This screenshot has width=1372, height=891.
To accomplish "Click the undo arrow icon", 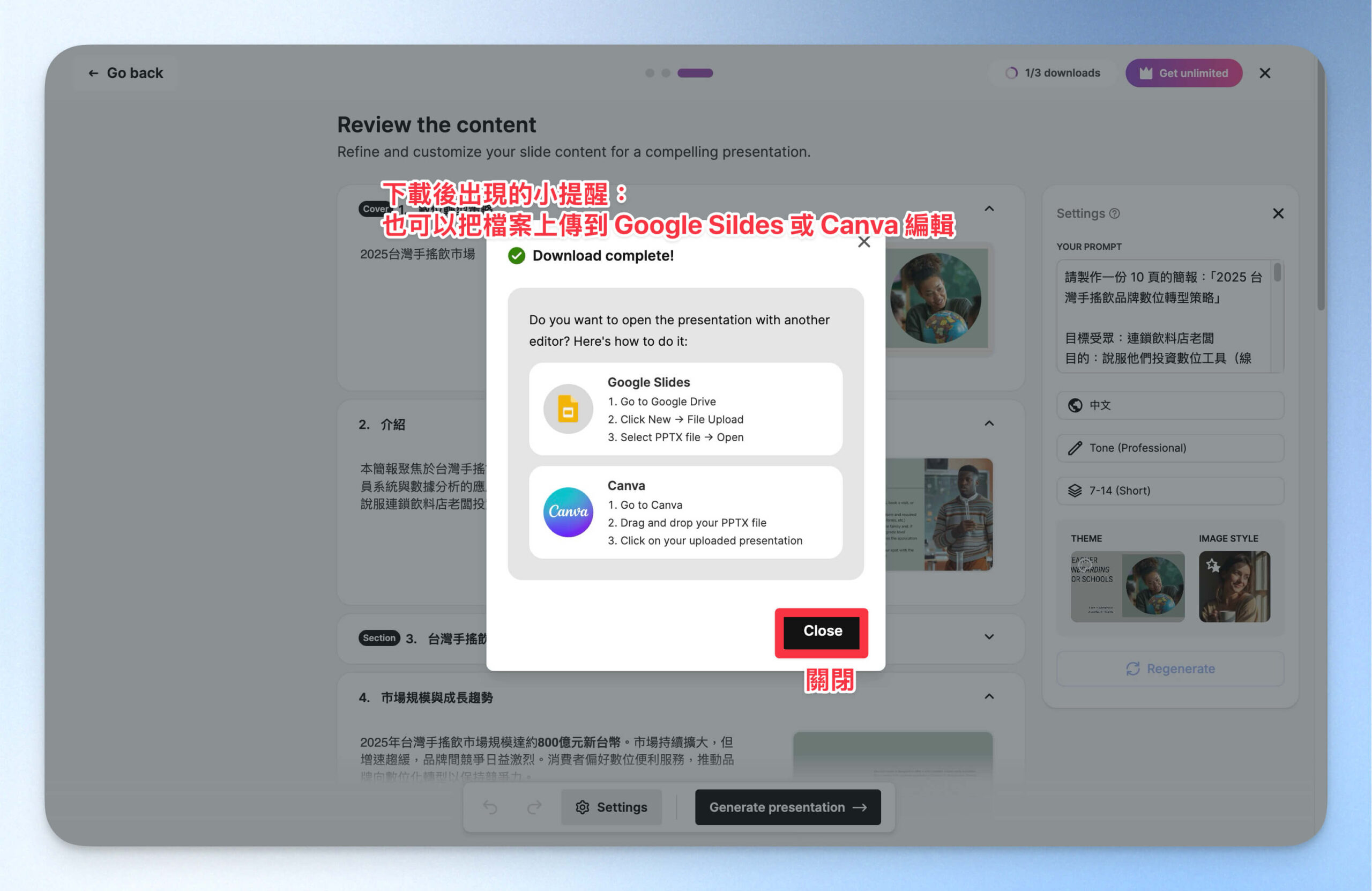I will click(x=490, y=807).
